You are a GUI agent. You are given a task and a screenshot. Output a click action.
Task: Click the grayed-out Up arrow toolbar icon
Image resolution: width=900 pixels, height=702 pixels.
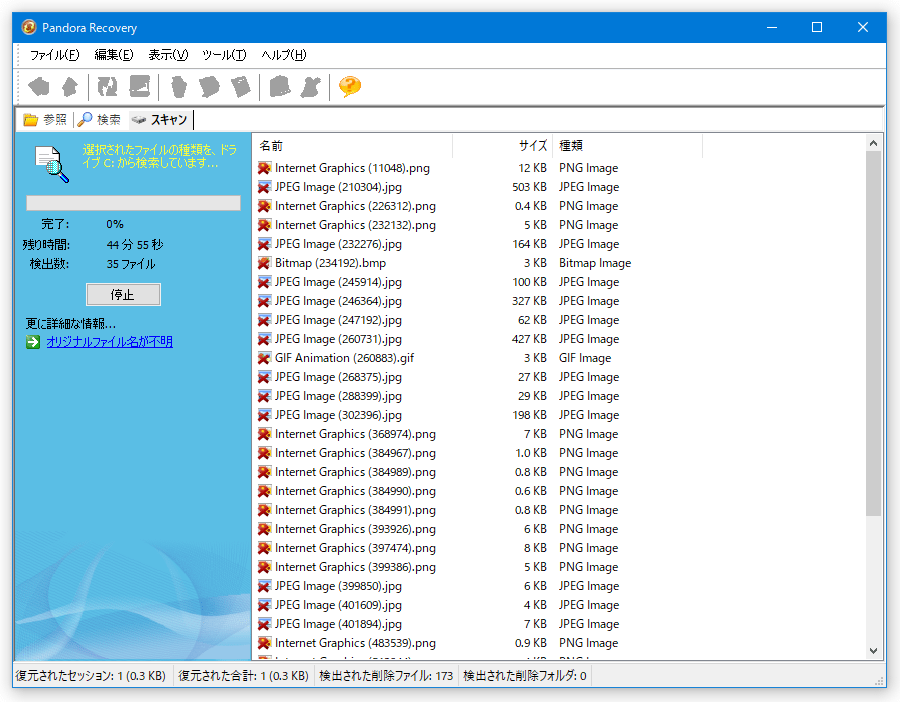click(70, 87)
